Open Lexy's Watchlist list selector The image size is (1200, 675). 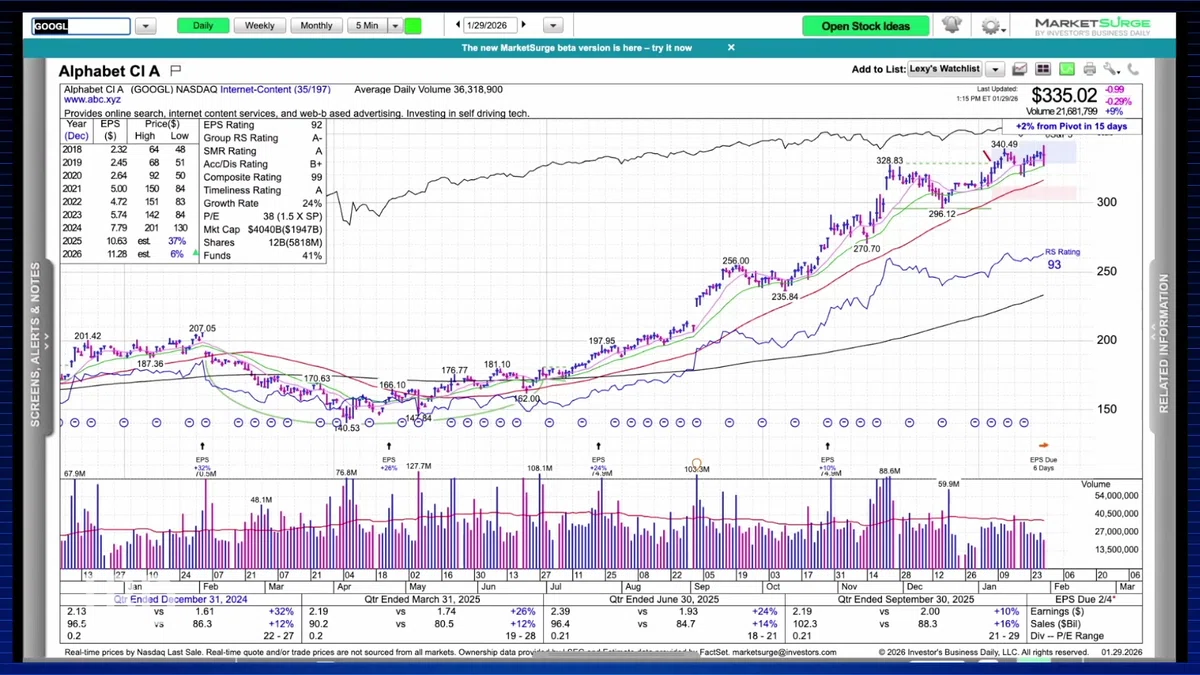tap(945, 70)
